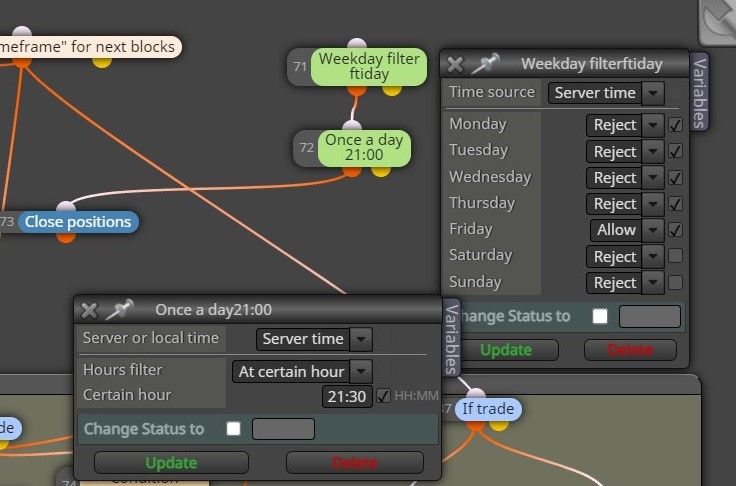Pin the Weekday filterftiday panel
736x486 pixels.
(485, 63)
